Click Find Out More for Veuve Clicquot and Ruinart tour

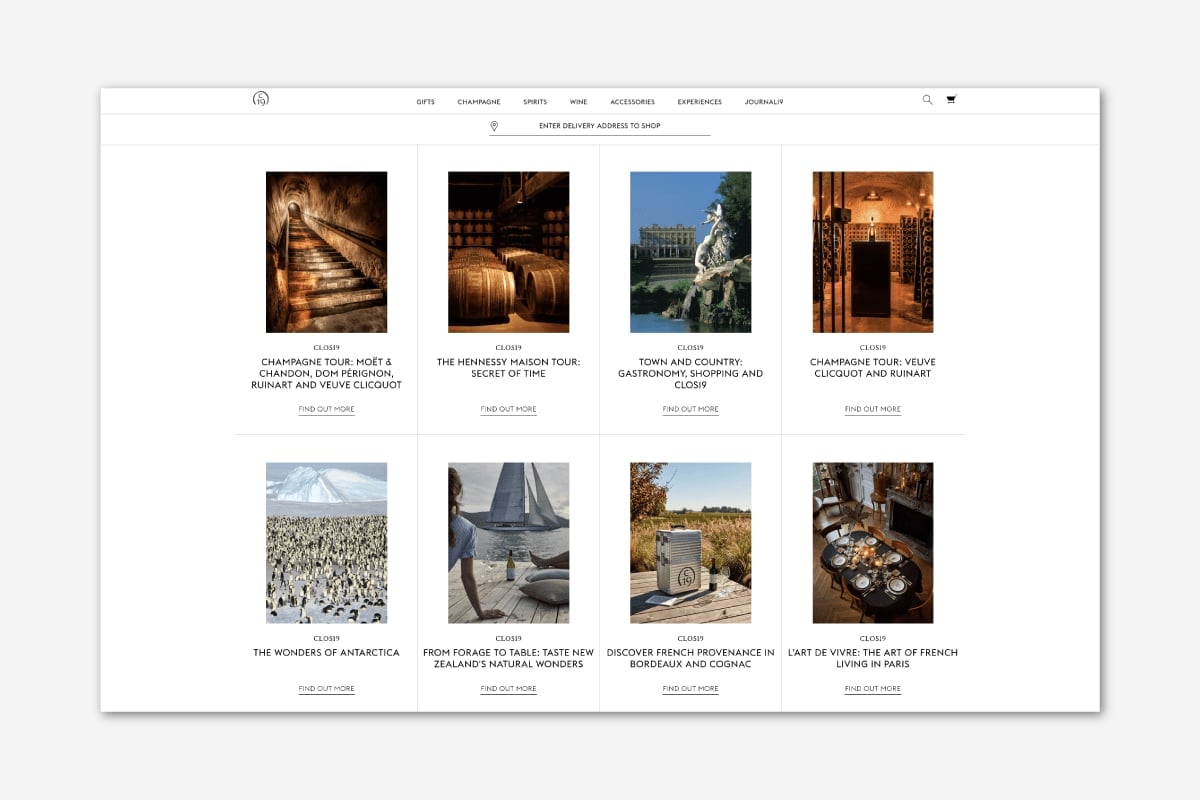872,409
